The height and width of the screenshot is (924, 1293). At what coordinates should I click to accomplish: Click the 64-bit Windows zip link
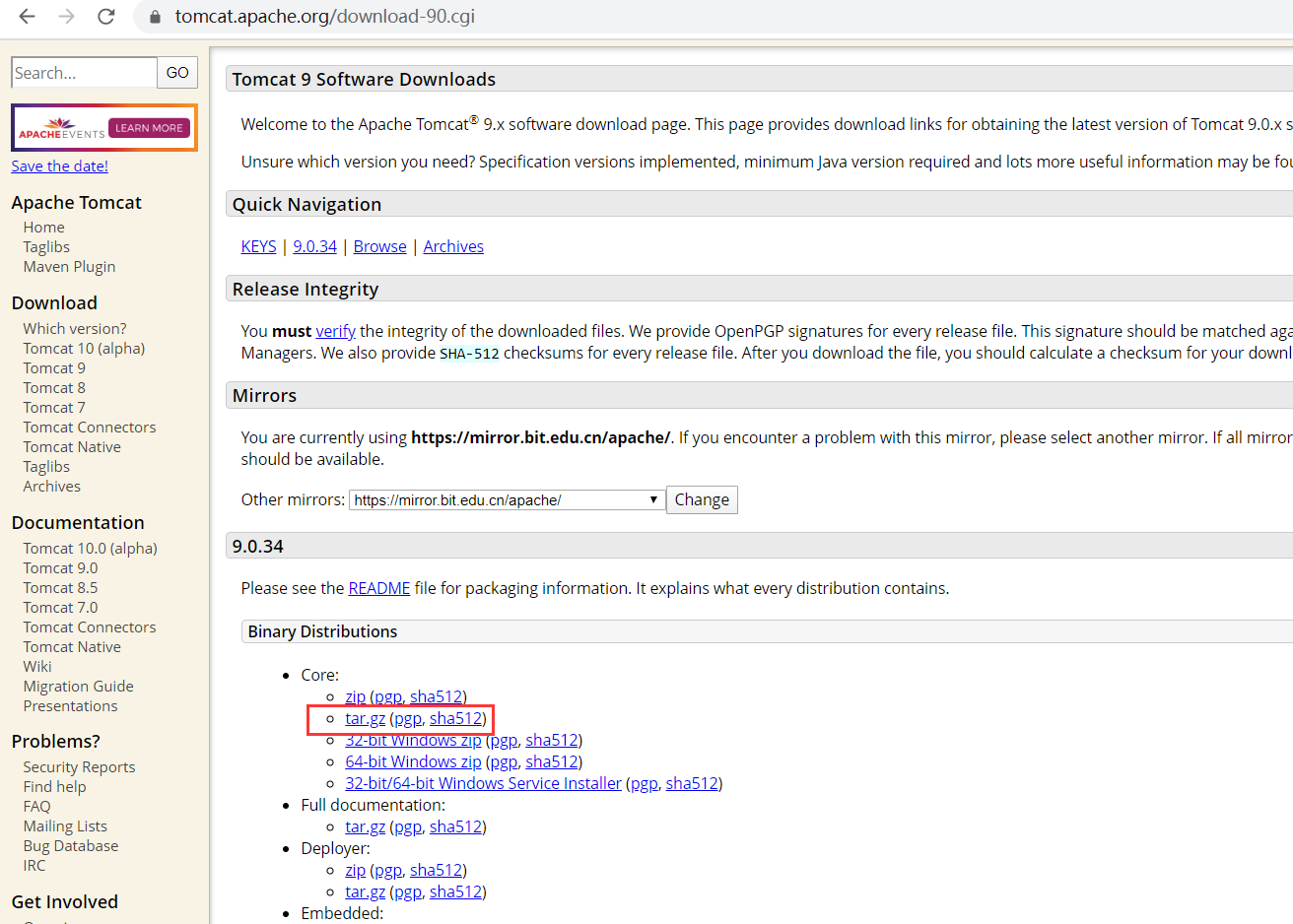click(x=413, y=761)
